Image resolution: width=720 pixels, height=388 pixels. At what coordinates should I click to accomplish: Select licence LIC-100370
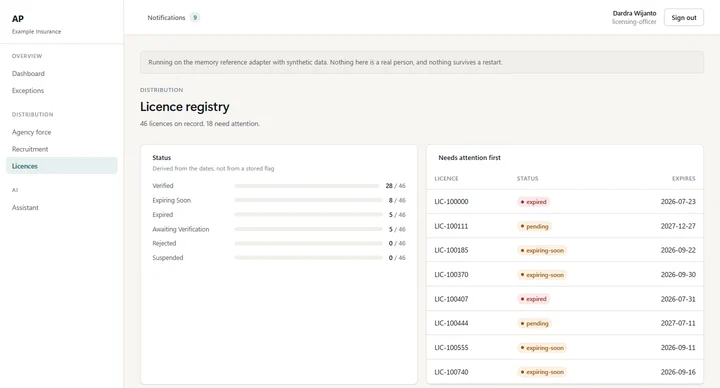click(451, 275)
